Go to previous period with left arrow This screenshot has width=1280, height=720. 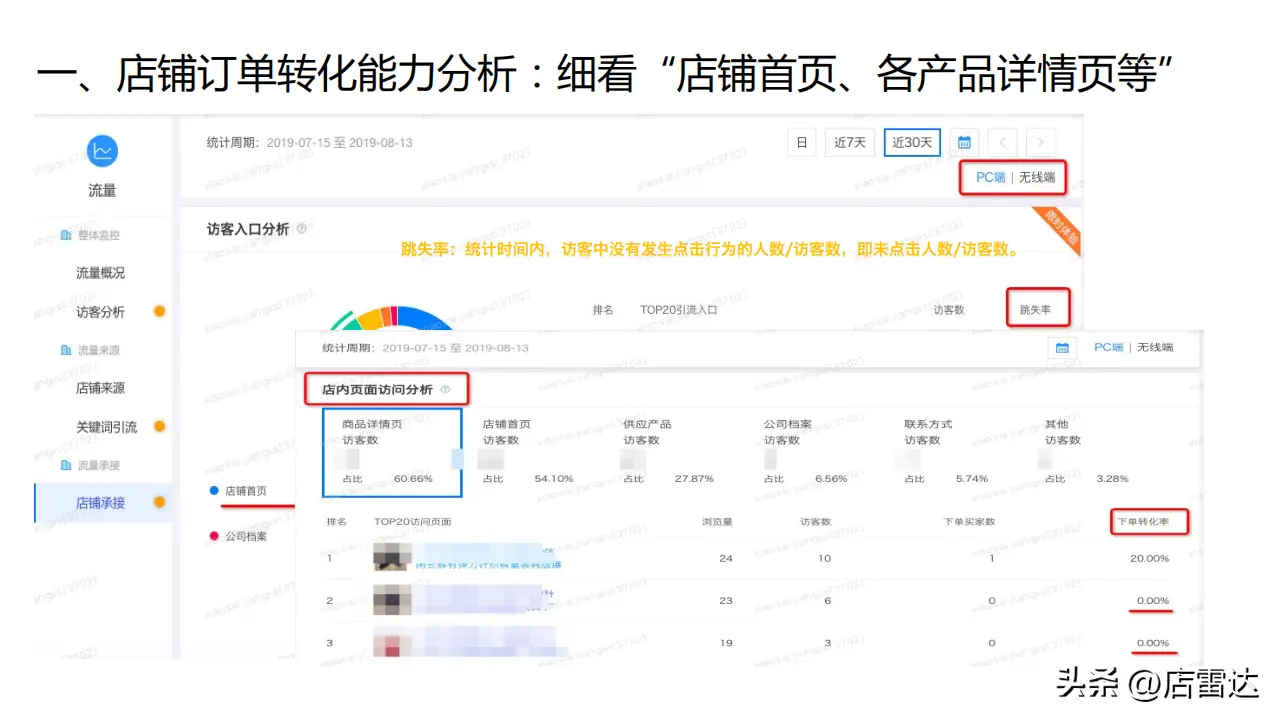[x=1004, y=143]
